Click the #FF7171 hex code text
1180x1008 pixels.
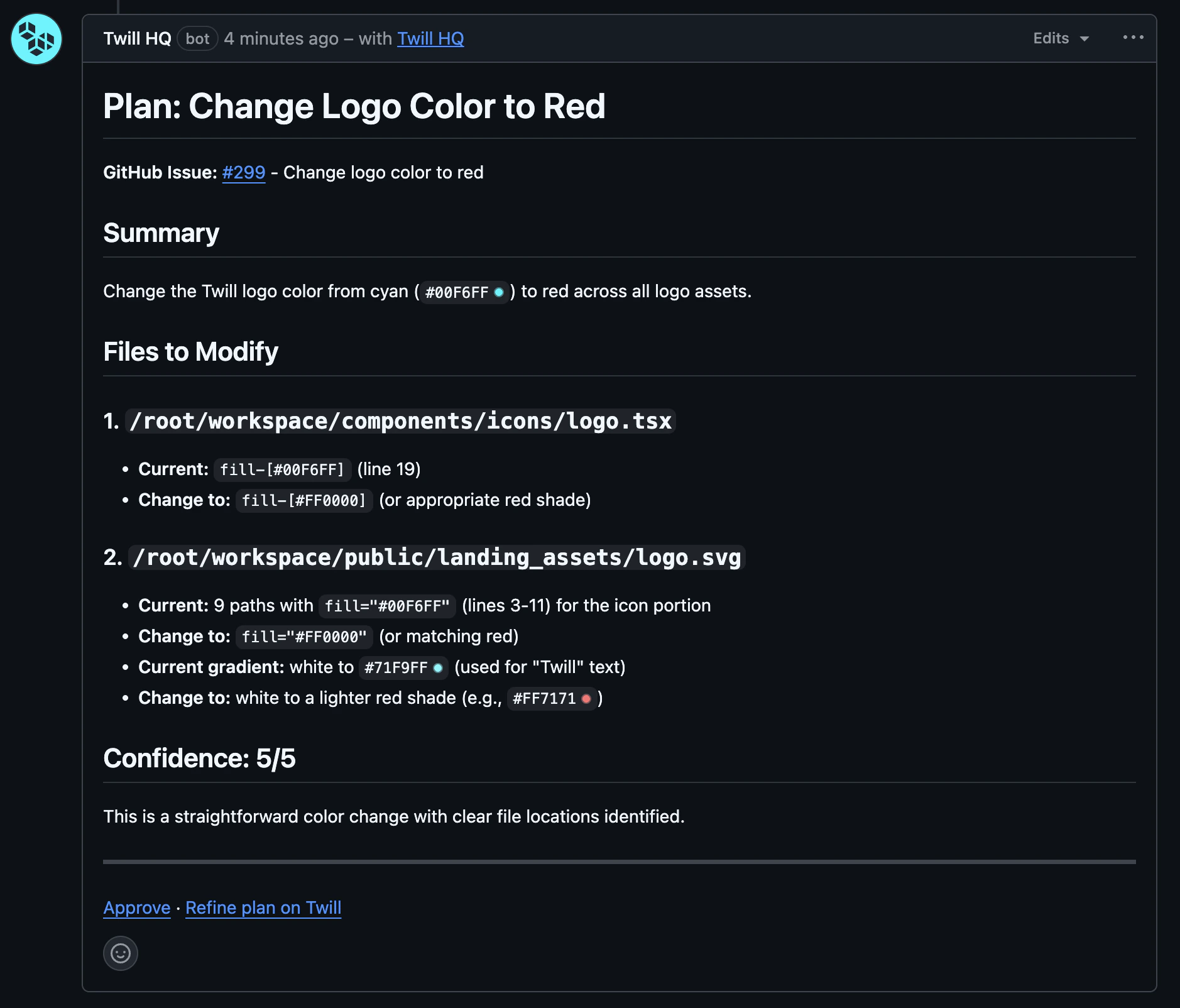pyautogui.click(x=544, y=699)
